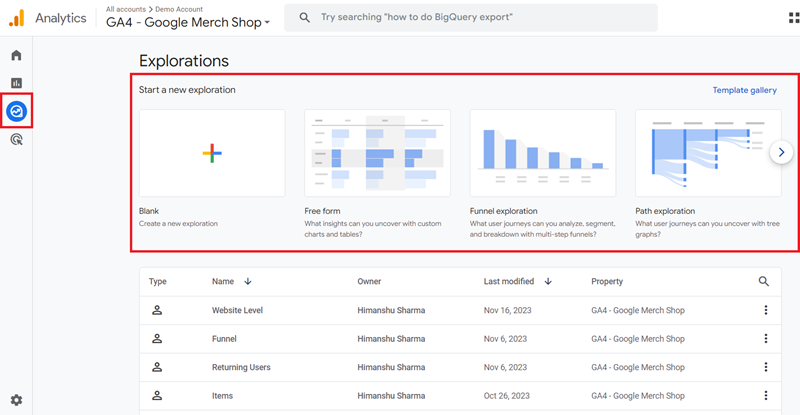The width and height of the screenshot is (800, 415).
Task: Open more options for Website Level row
Action: click(765, 310)
